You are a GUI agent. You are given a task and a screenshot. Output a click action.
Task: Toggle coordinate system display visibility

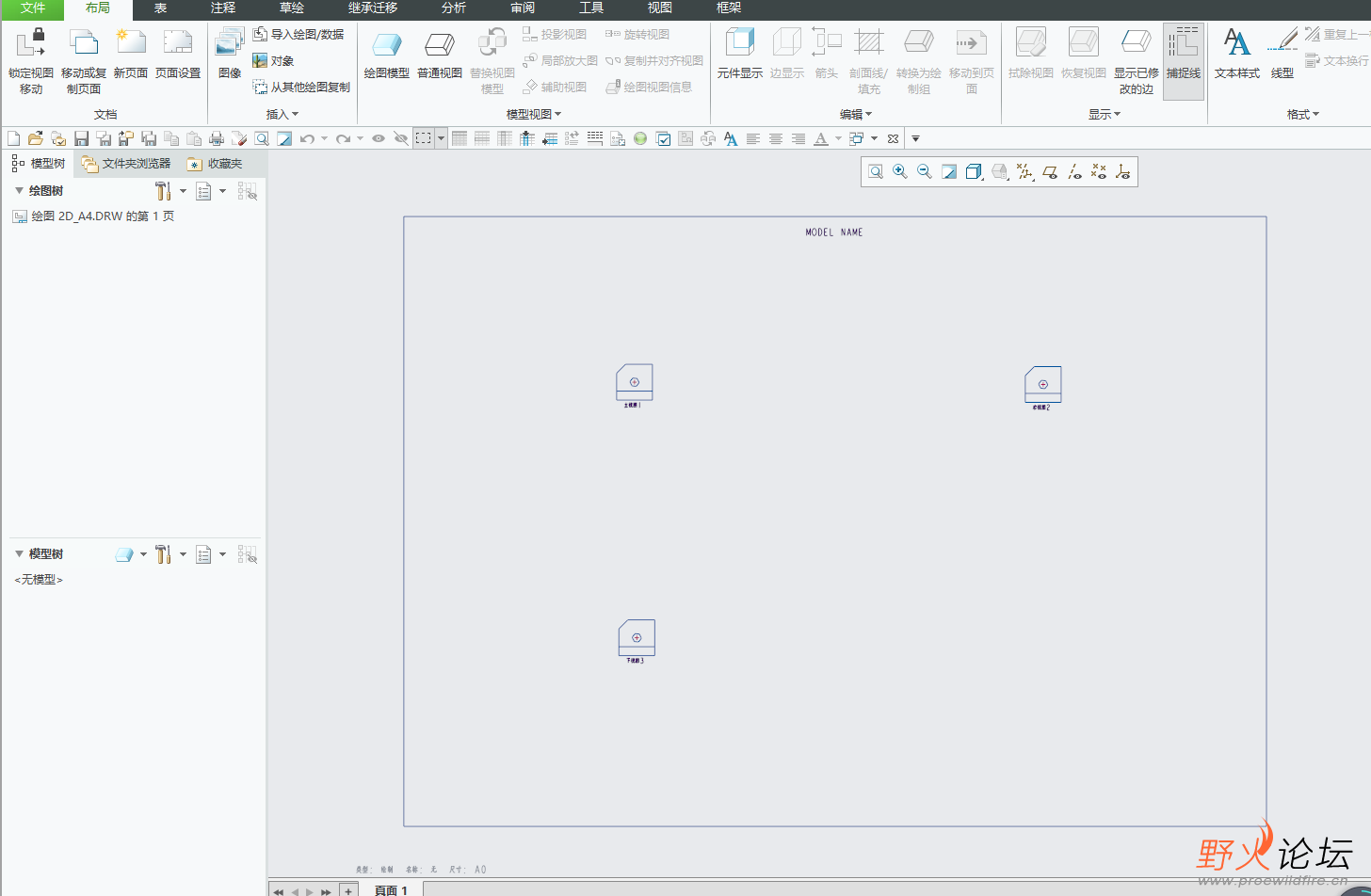1122,171
